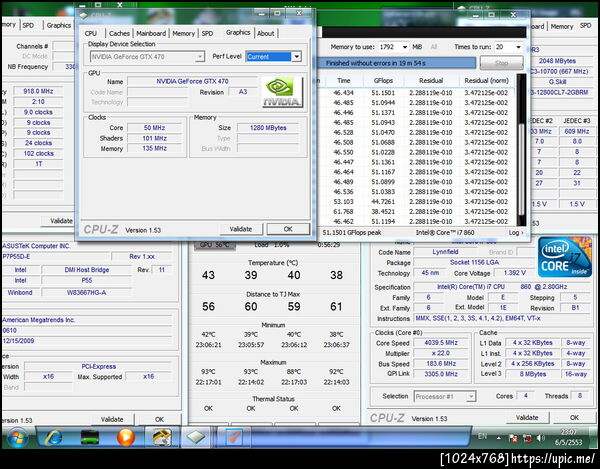Open About tab in front CPU-Z window
Viewport: 600px width, 469px height.
[266, 33]
